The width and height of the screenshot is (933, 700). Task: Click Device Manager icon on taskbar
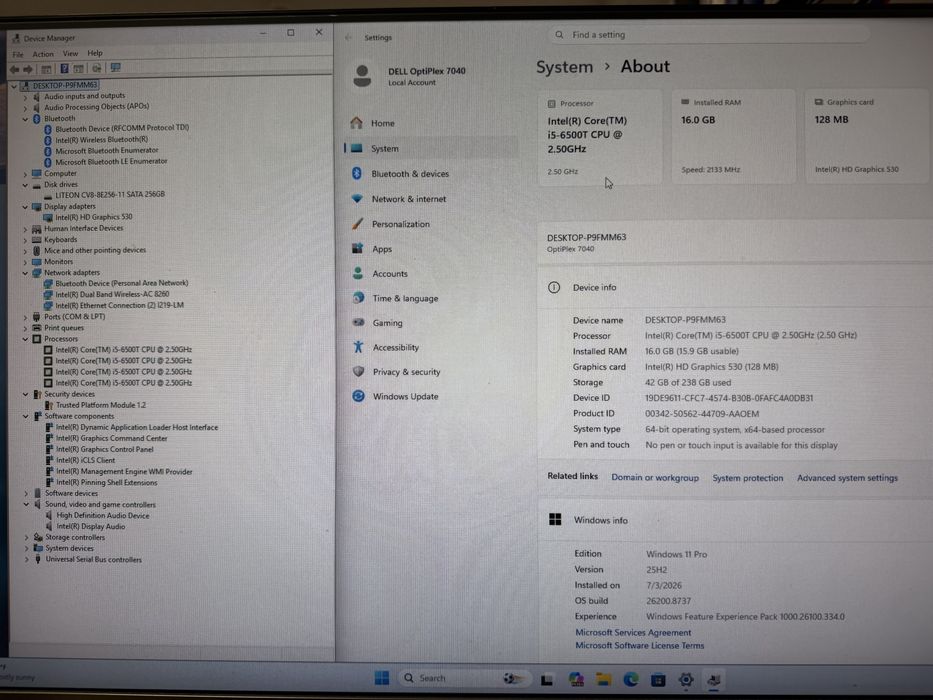pyautogui.click(x=713, y=679)
